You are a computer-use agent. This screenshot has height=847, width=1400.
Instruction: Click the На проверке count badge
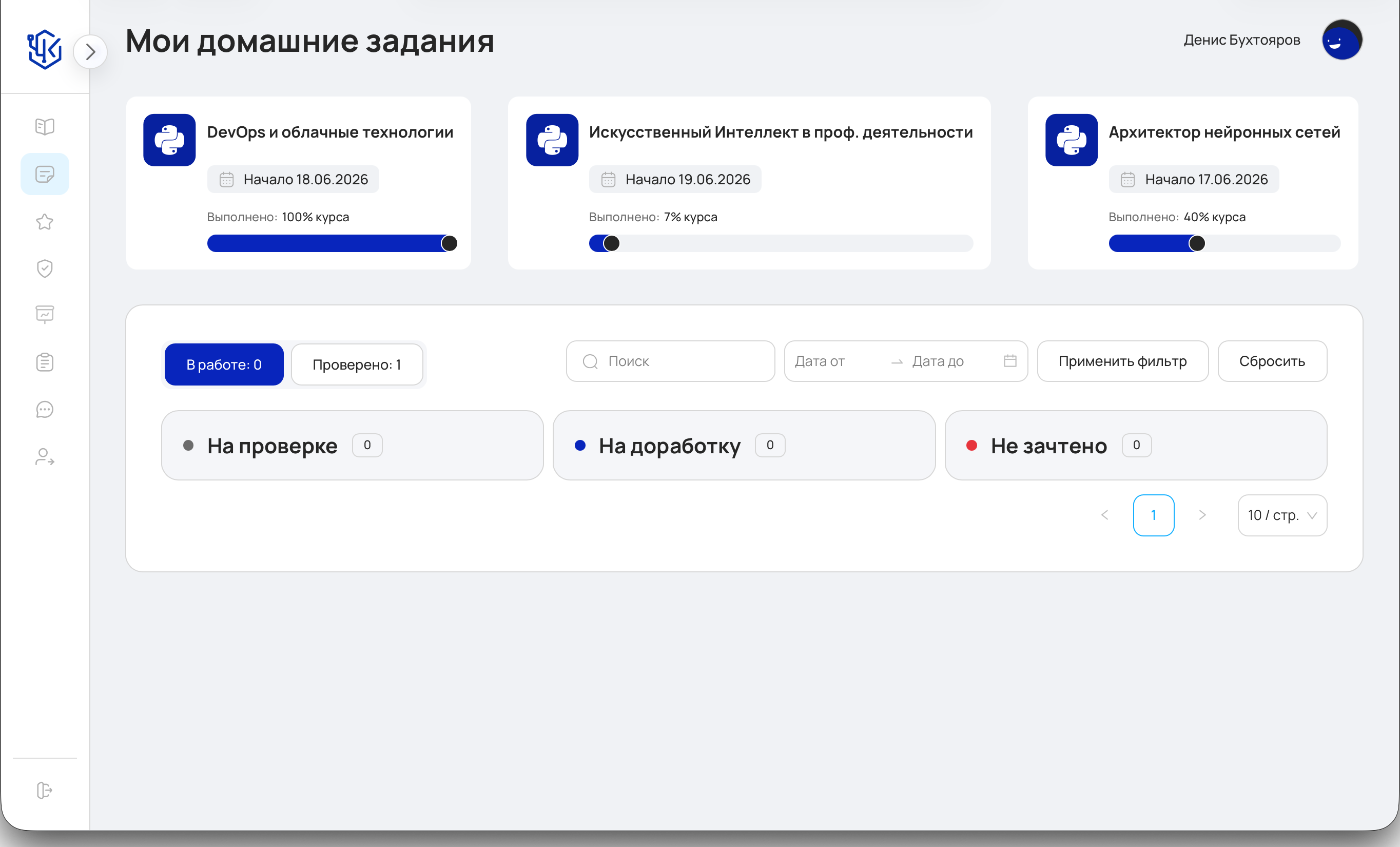click(367, 445)
